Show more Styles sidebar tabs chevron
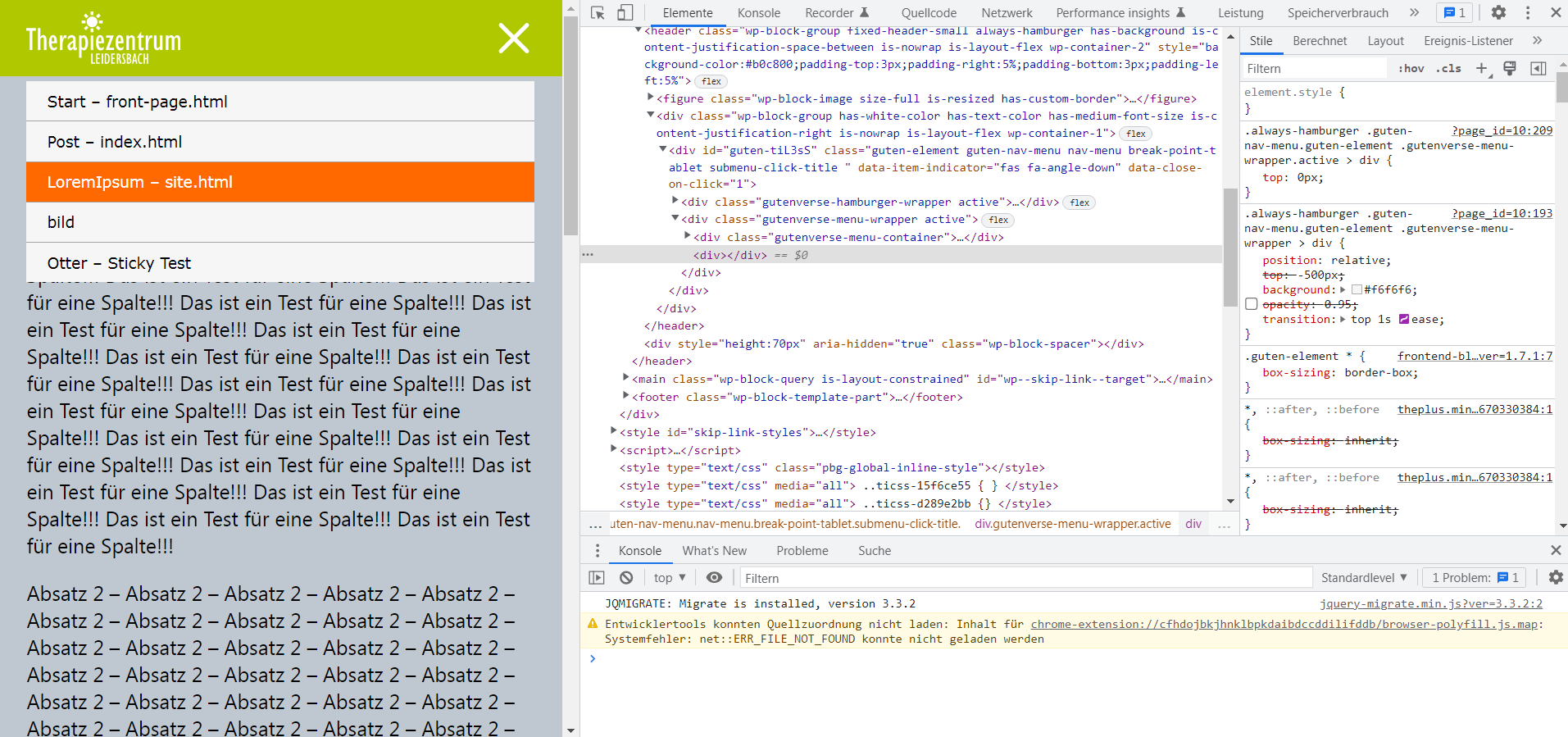Screen dimensions: 1568x737 [x=1537, y=40]
